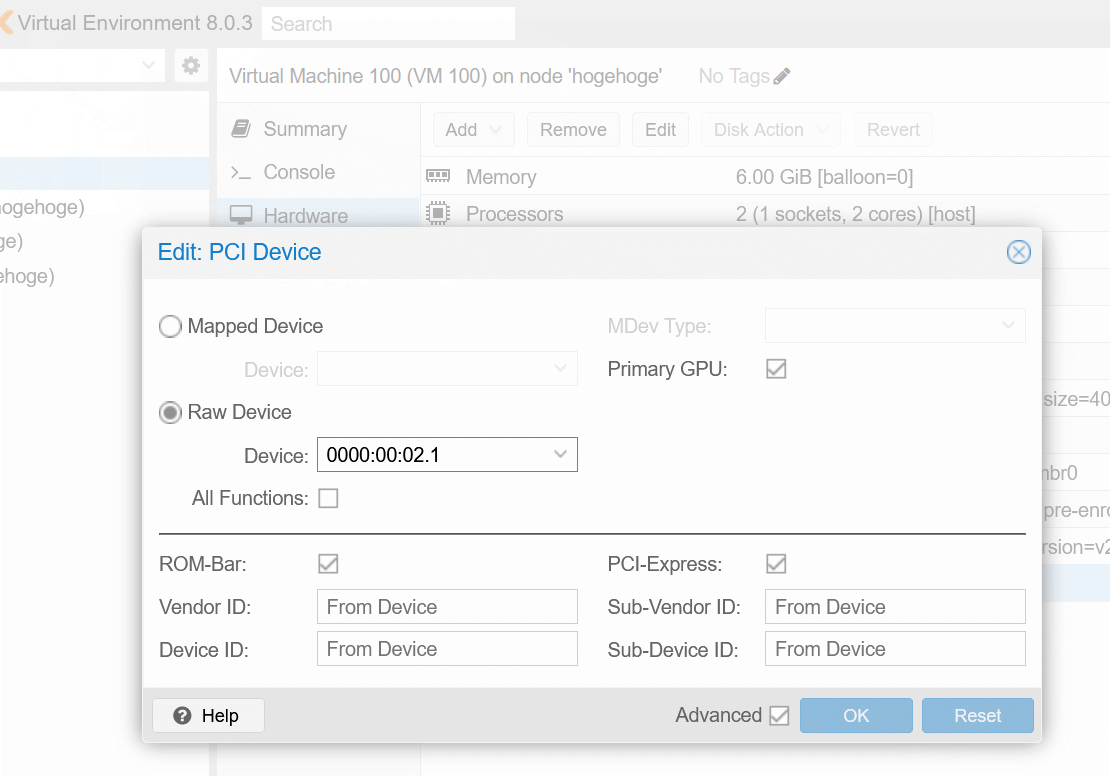Uncheck the PCI-Express checkbox
Screen dimensions: 1110x776
[776, 564]
